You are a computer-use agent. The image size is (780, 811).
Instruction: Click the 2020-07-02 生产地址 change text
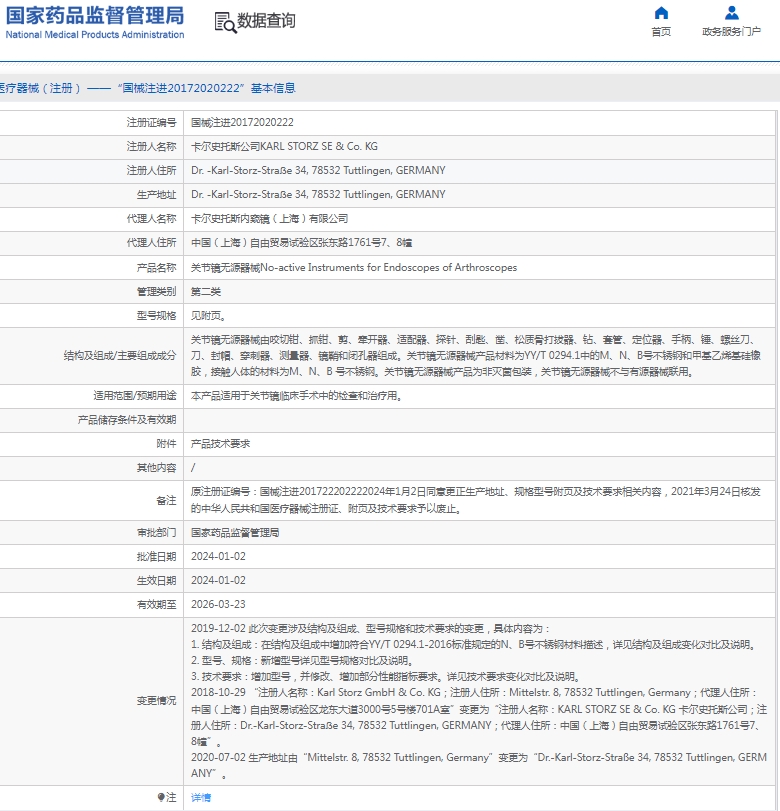(479, 765)
